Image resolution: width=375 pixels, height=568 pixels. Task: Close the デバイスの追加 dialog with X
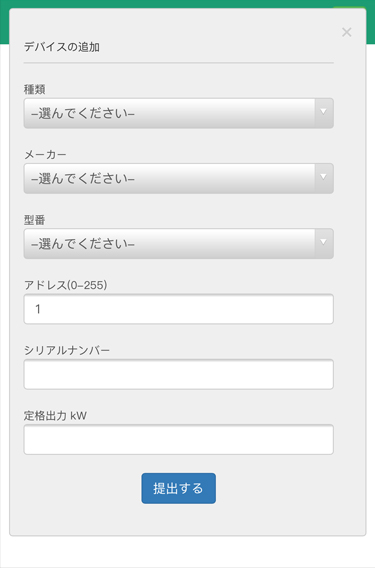tap(346, 32)
